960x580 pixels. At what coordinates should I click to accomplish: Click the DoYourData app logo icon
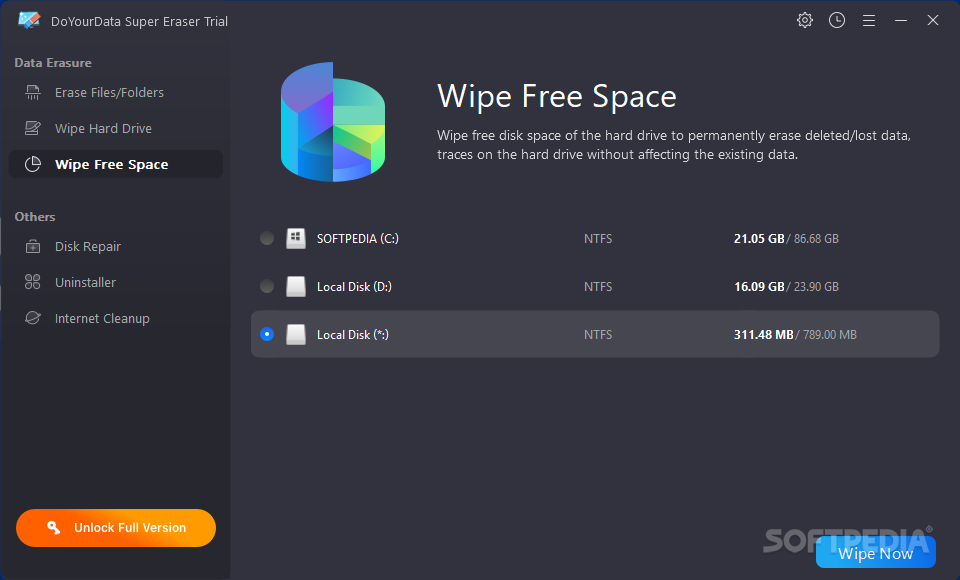click(x=29, y=20)
